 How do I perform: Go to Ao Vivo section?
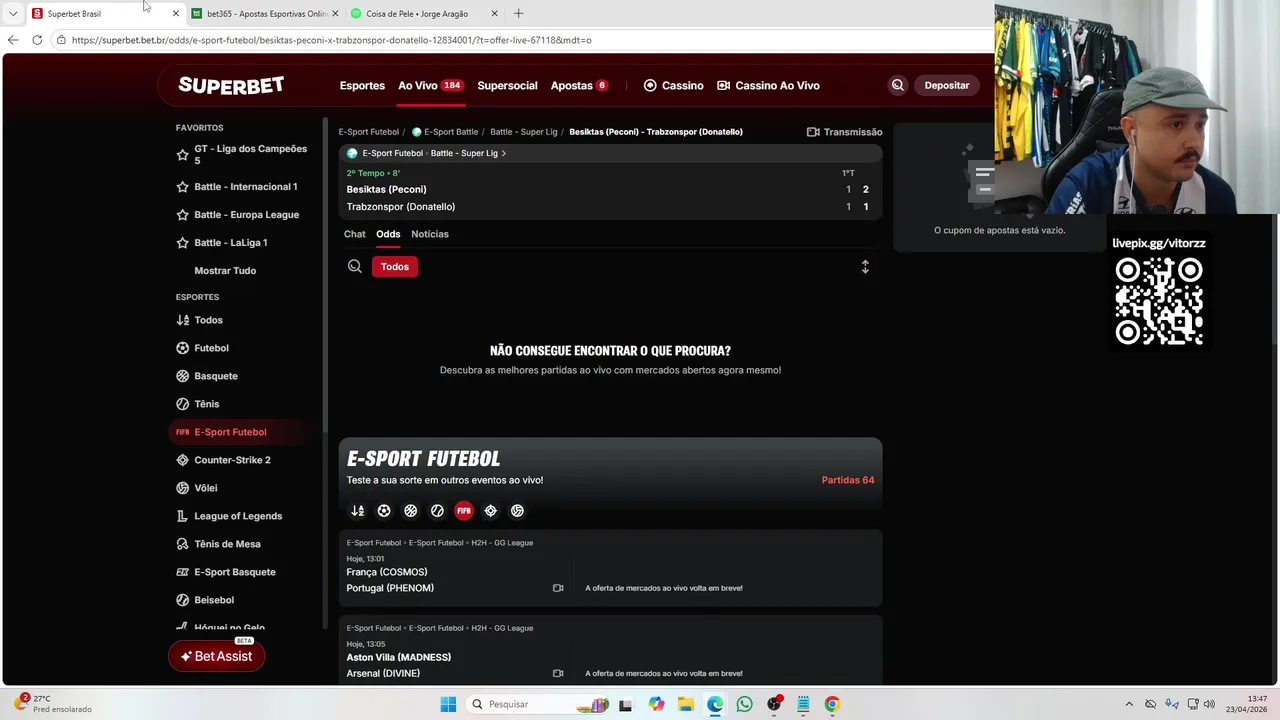(430, 85)
